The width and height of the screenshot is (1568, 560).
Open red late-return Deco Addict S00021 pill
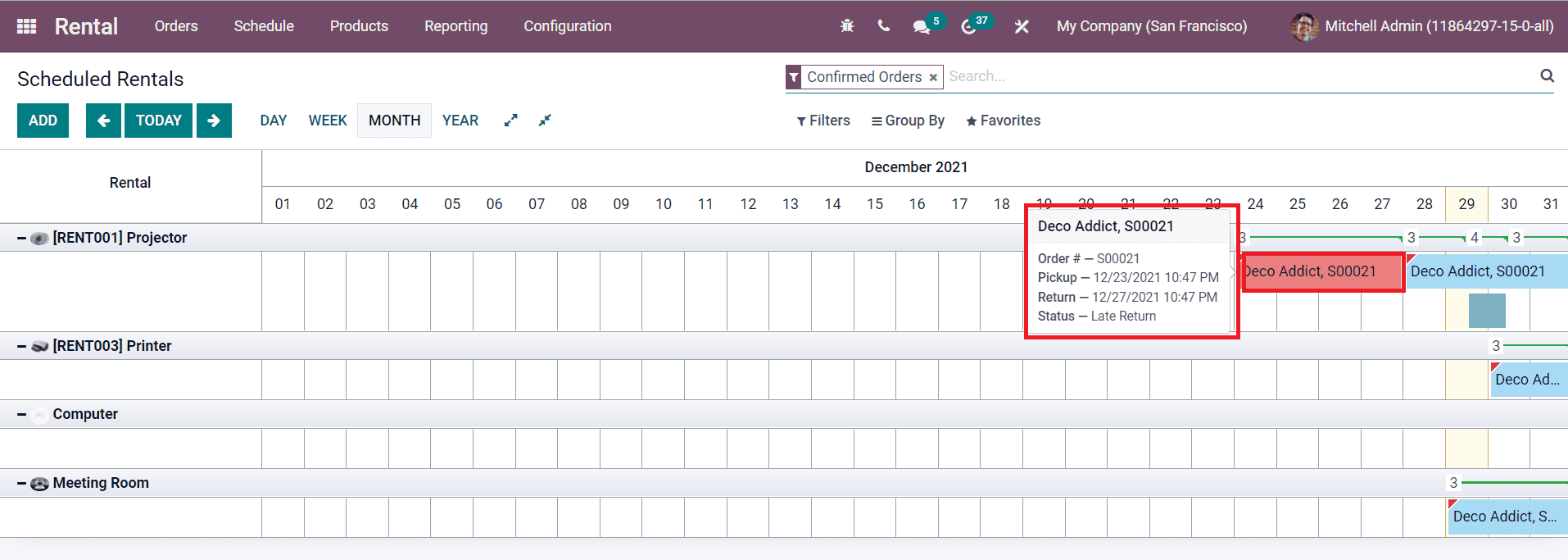(x=1321, y=271)
